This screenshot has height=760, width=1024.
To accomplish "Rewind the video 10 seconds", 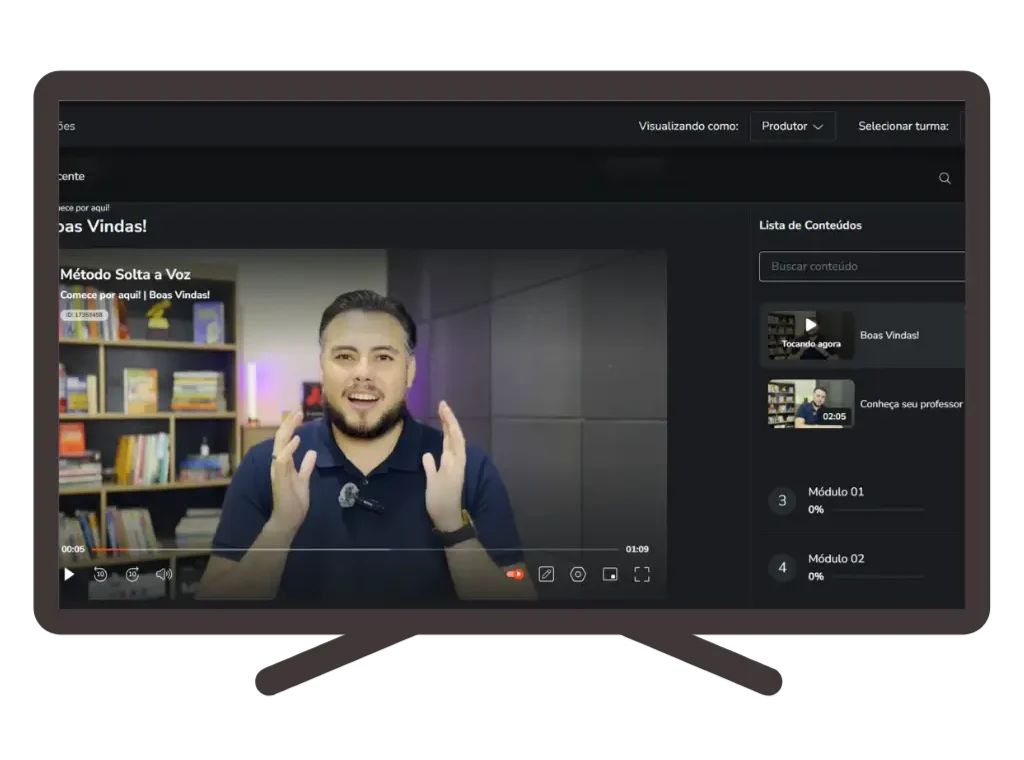I will coord(100,574).
